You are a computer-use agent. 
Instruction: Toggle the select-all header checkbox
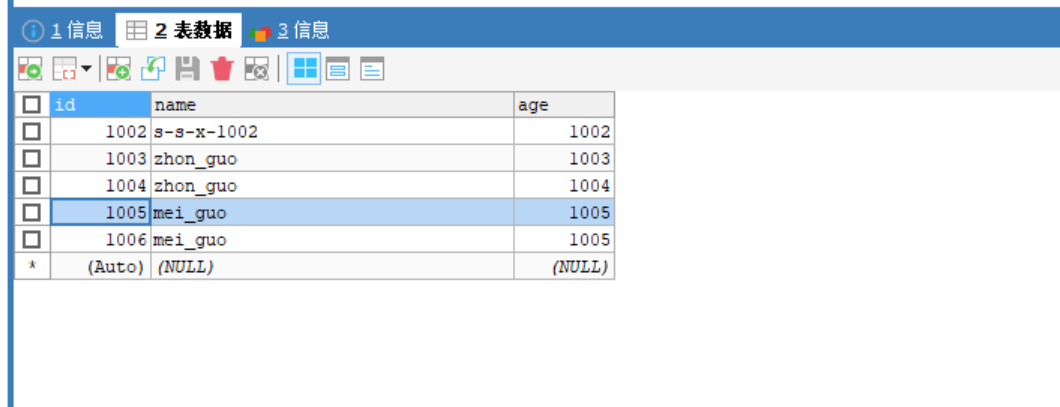point(32,105)
